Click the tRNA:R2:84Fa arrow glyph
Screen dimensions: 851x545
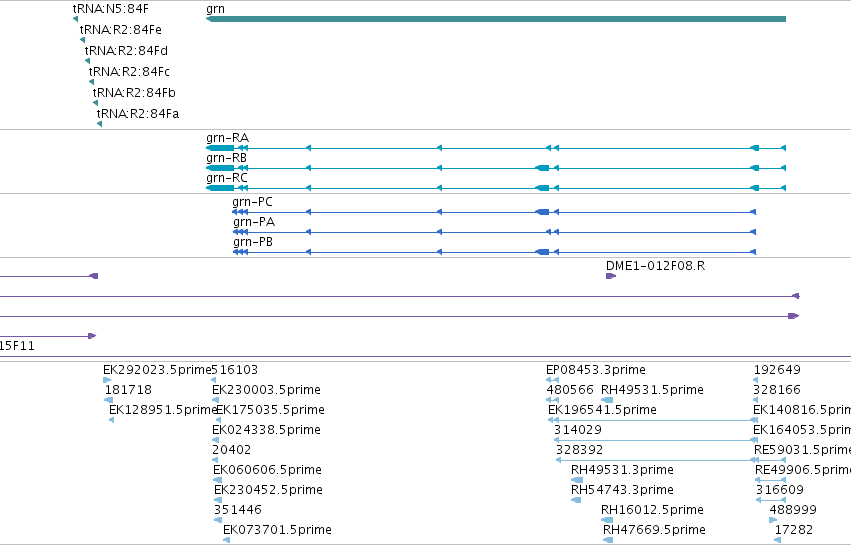pos(99,124)
